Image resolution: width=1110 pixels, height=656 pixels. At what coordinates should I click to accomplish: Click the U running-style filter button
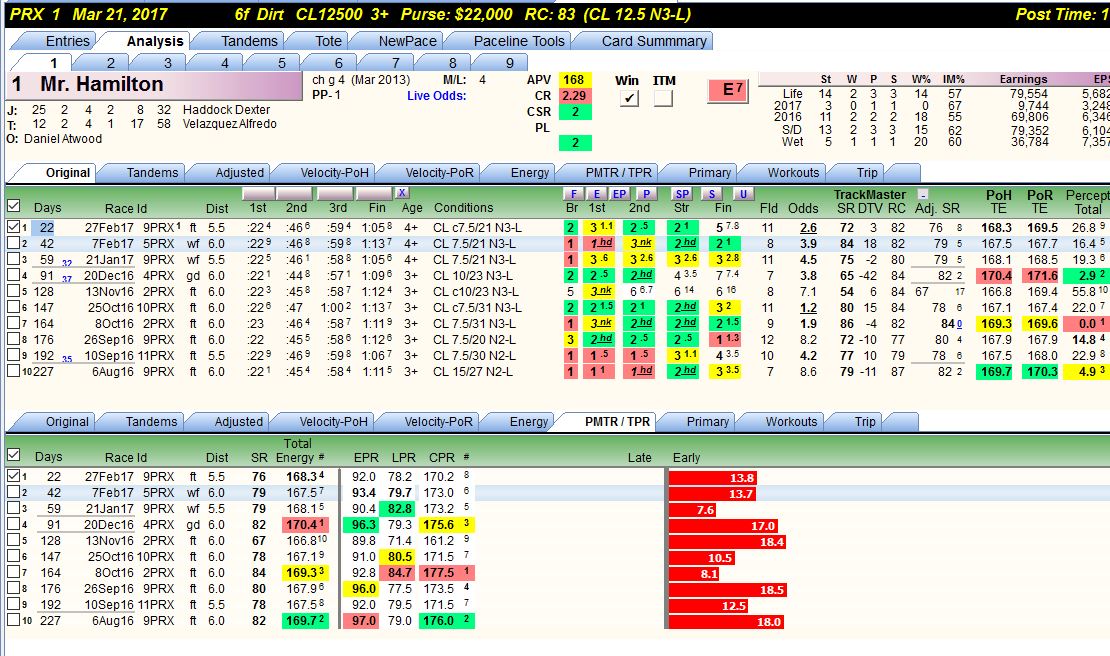point(743,194)
